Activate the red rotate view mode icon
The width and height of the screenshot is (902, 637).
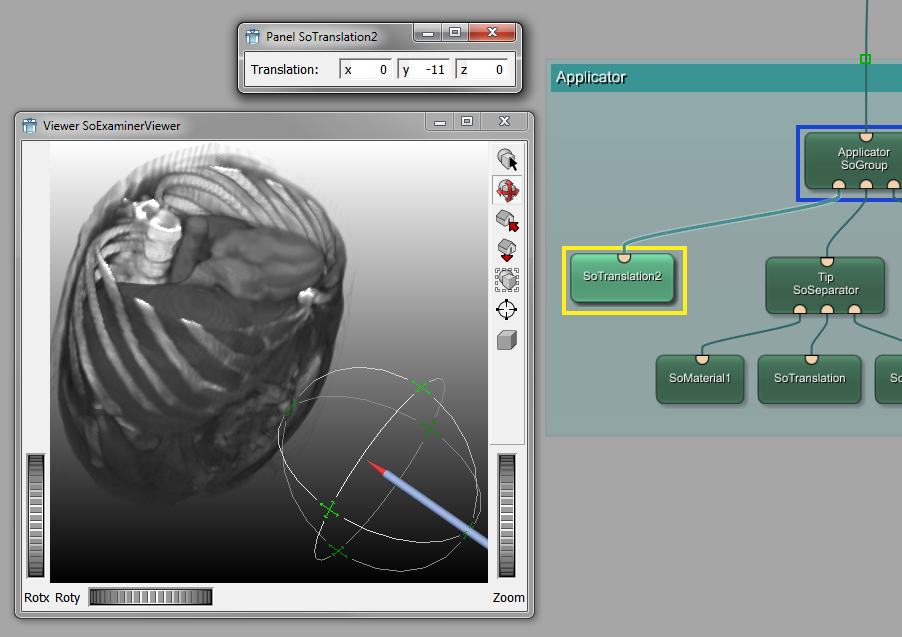(x=507, y=190)
